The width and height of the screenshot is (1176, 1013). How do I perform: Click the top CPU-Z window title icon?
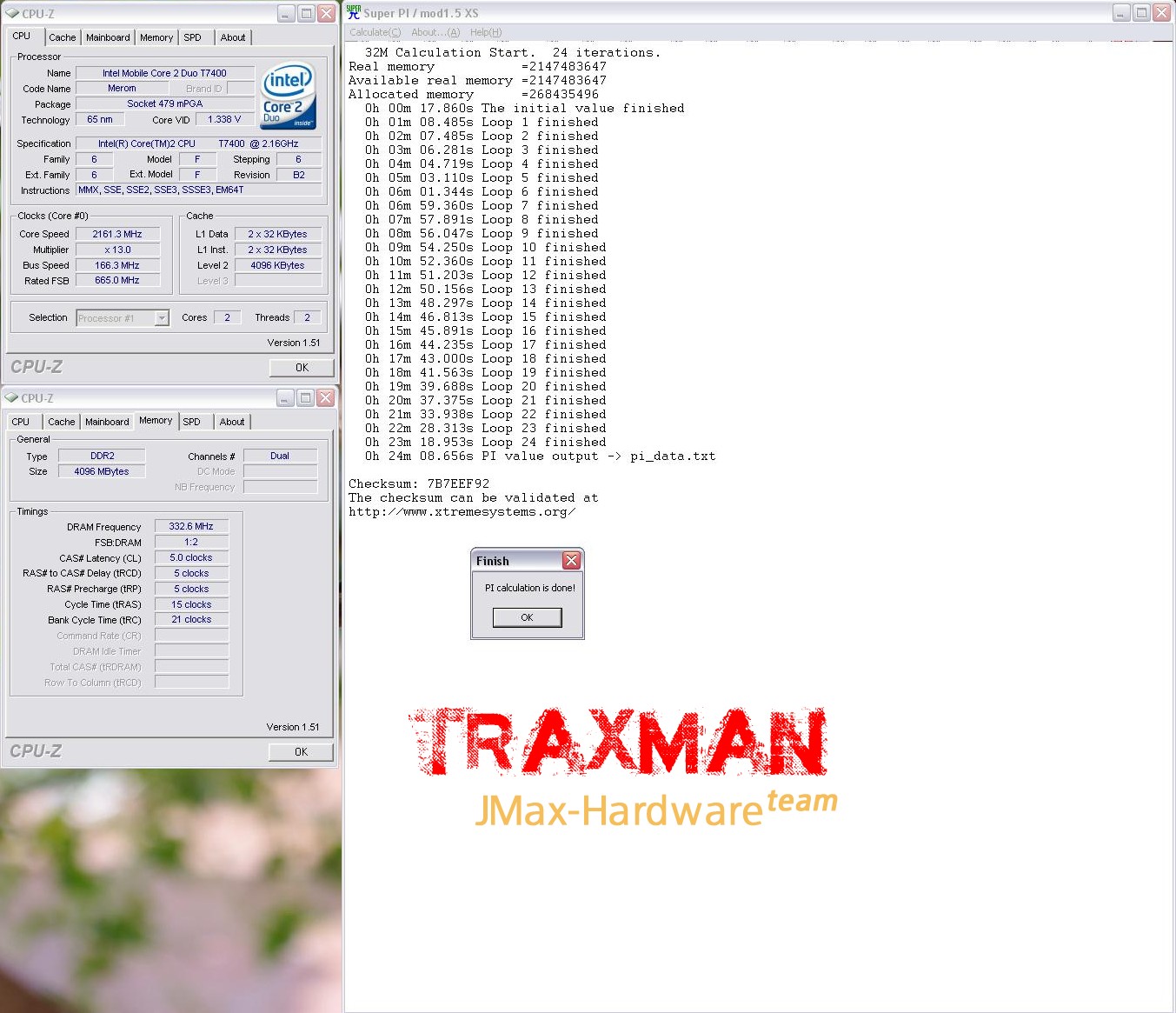tap(11, 14)
